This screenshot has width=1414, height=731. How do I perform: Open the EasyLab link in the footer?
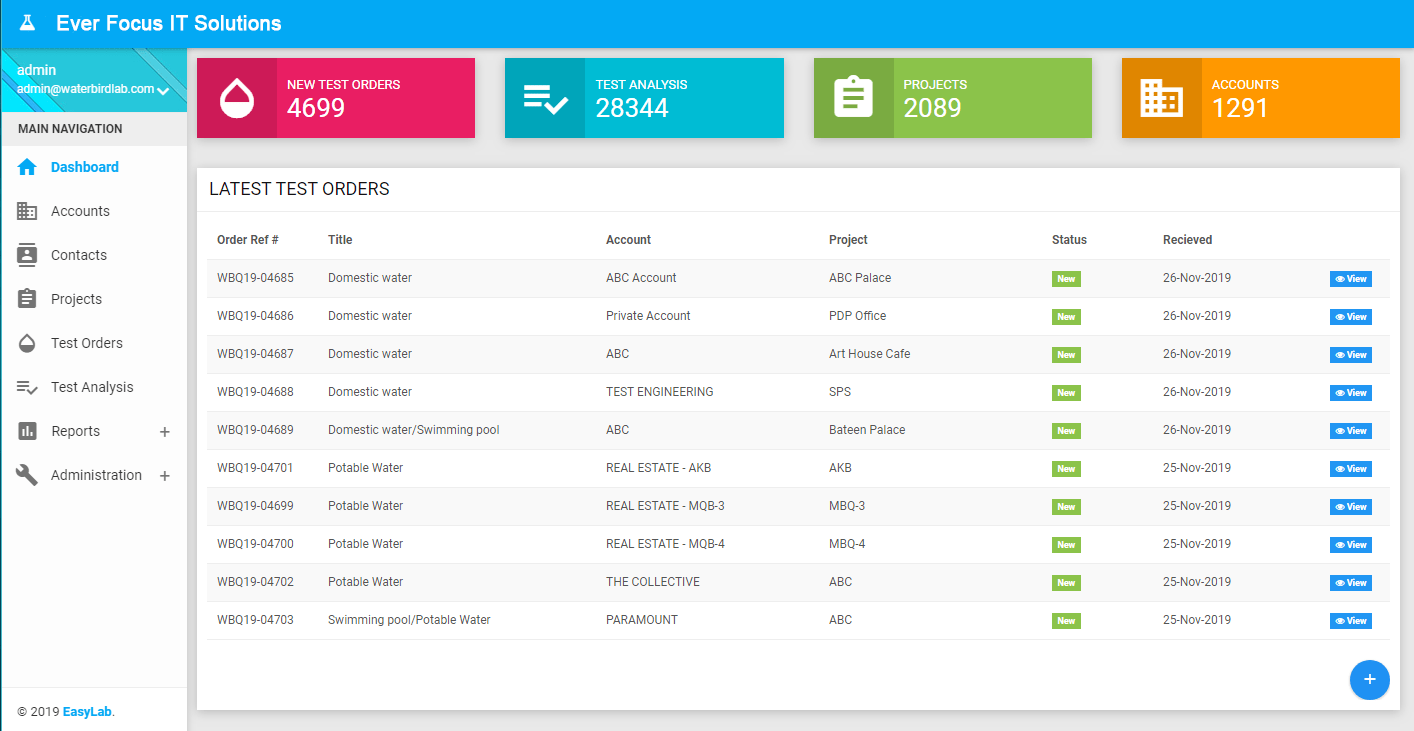pyautogui.click(x=87, y=711)
